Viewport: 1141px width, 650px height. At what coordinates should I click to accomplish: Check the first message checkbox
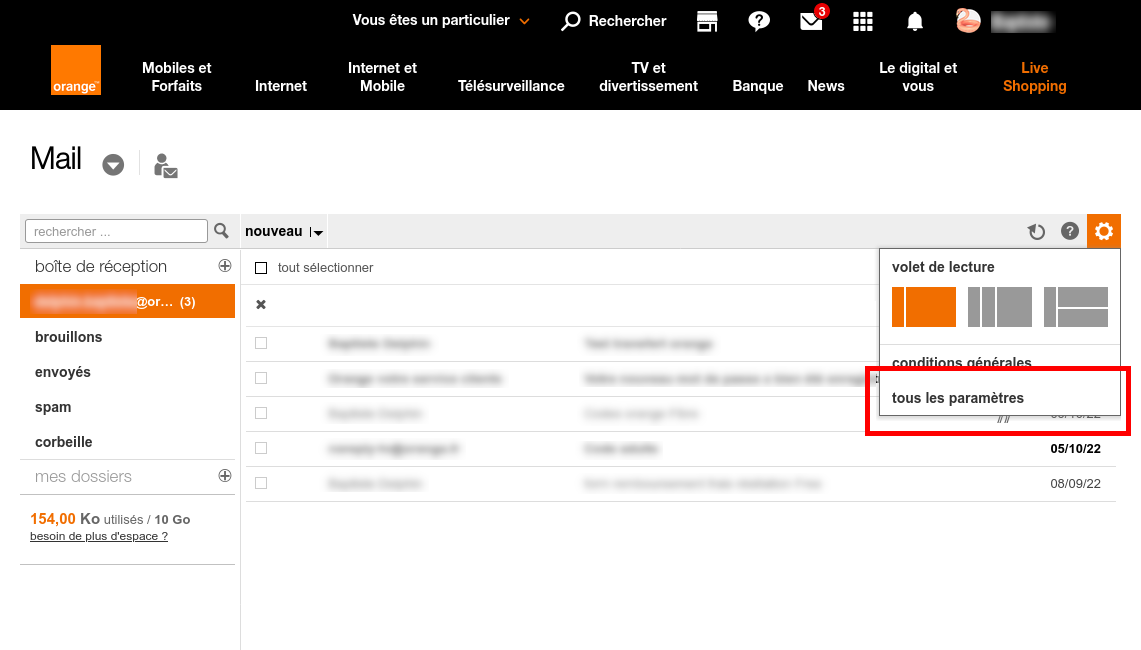click(261, 343)
